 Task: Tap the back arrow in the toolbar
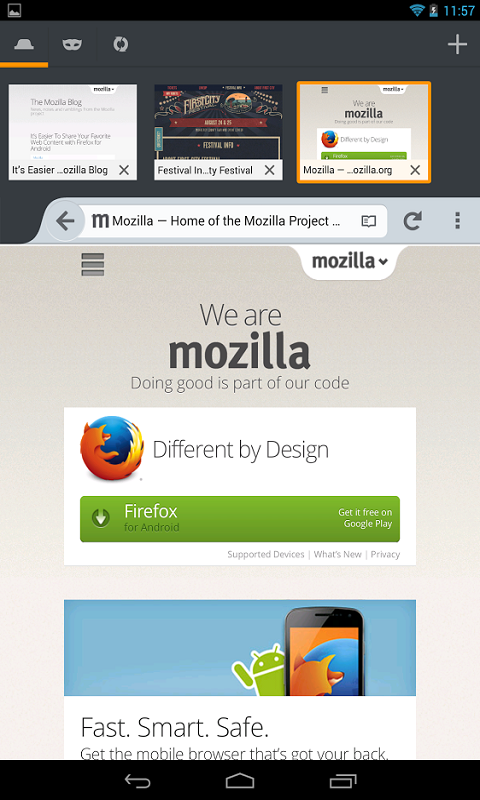pos(65,221)
